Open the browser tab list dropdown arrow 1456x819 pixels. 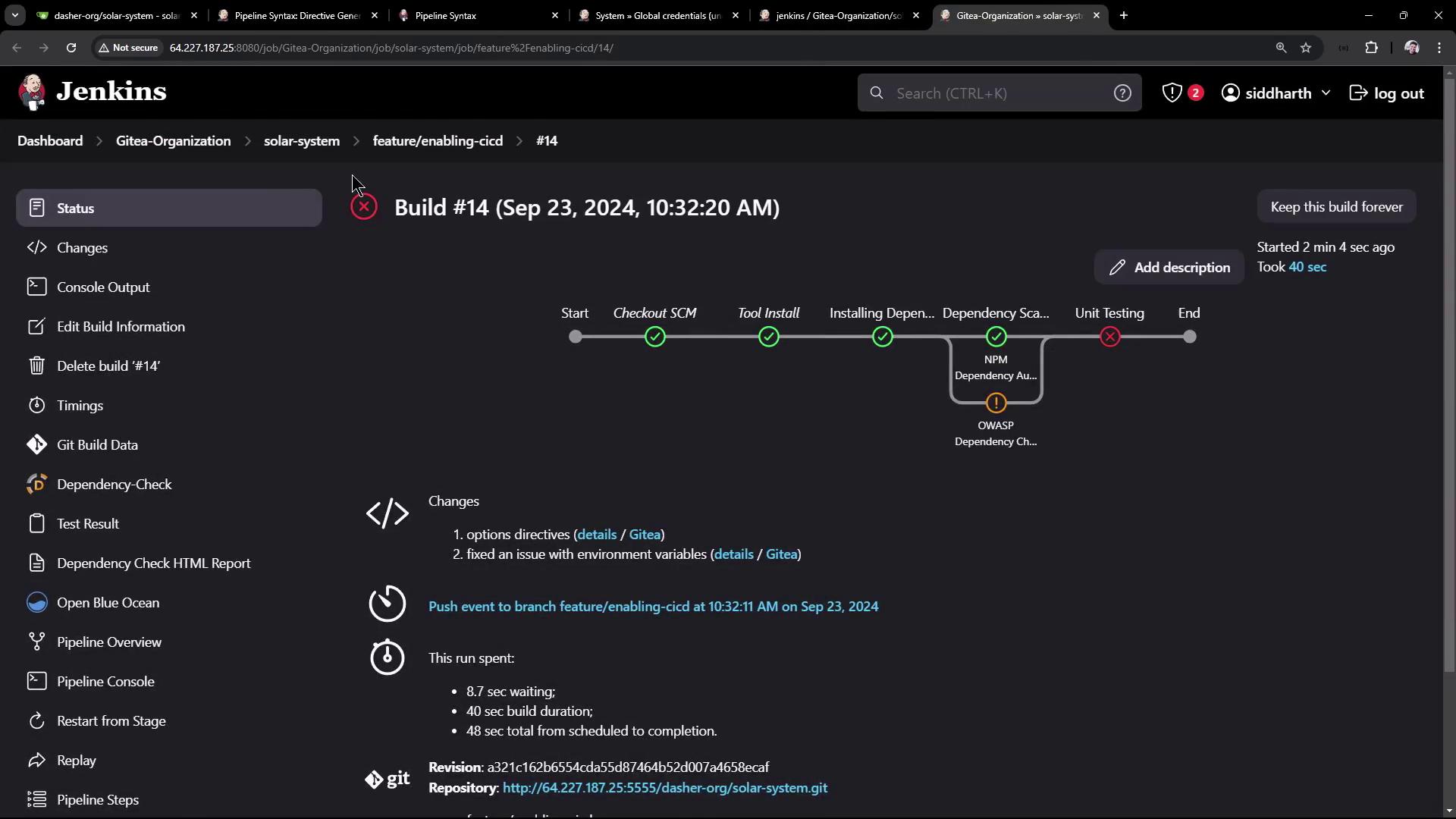(x=14, y=14)
